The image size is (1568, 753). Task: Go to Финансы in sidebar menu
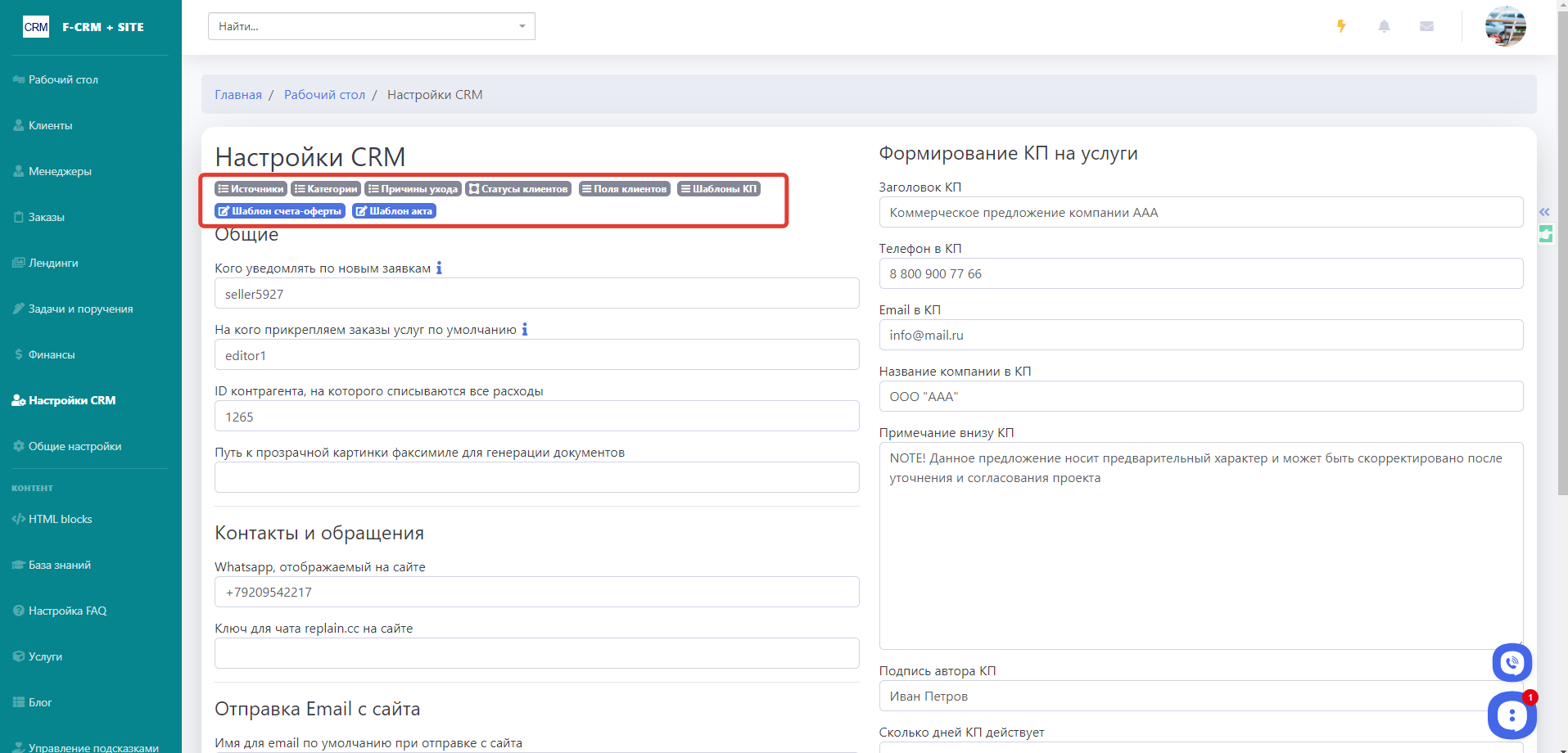[x=52, y=354]
